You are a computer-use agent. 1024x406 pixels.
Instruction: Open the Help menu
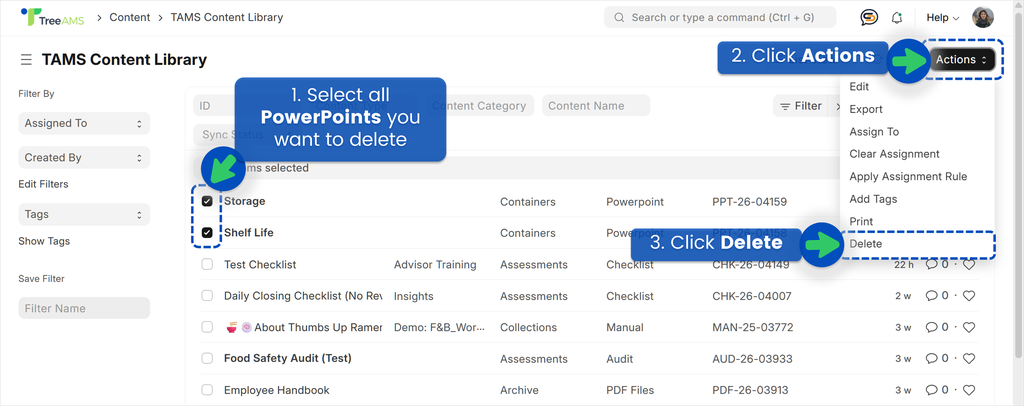[x=942, y=18]
